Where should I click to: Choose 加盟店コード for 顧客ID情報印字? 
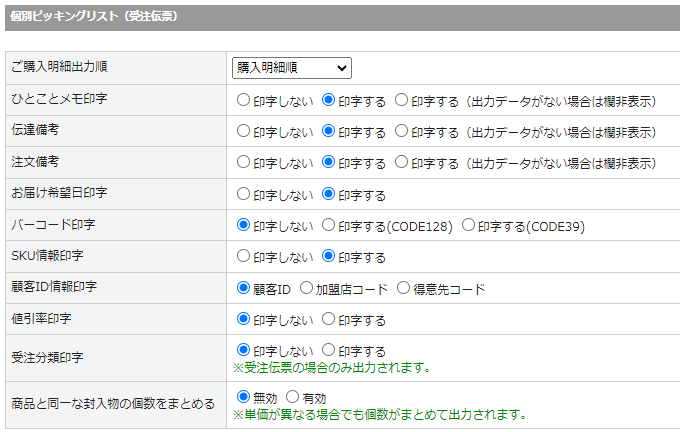[306, 288]
